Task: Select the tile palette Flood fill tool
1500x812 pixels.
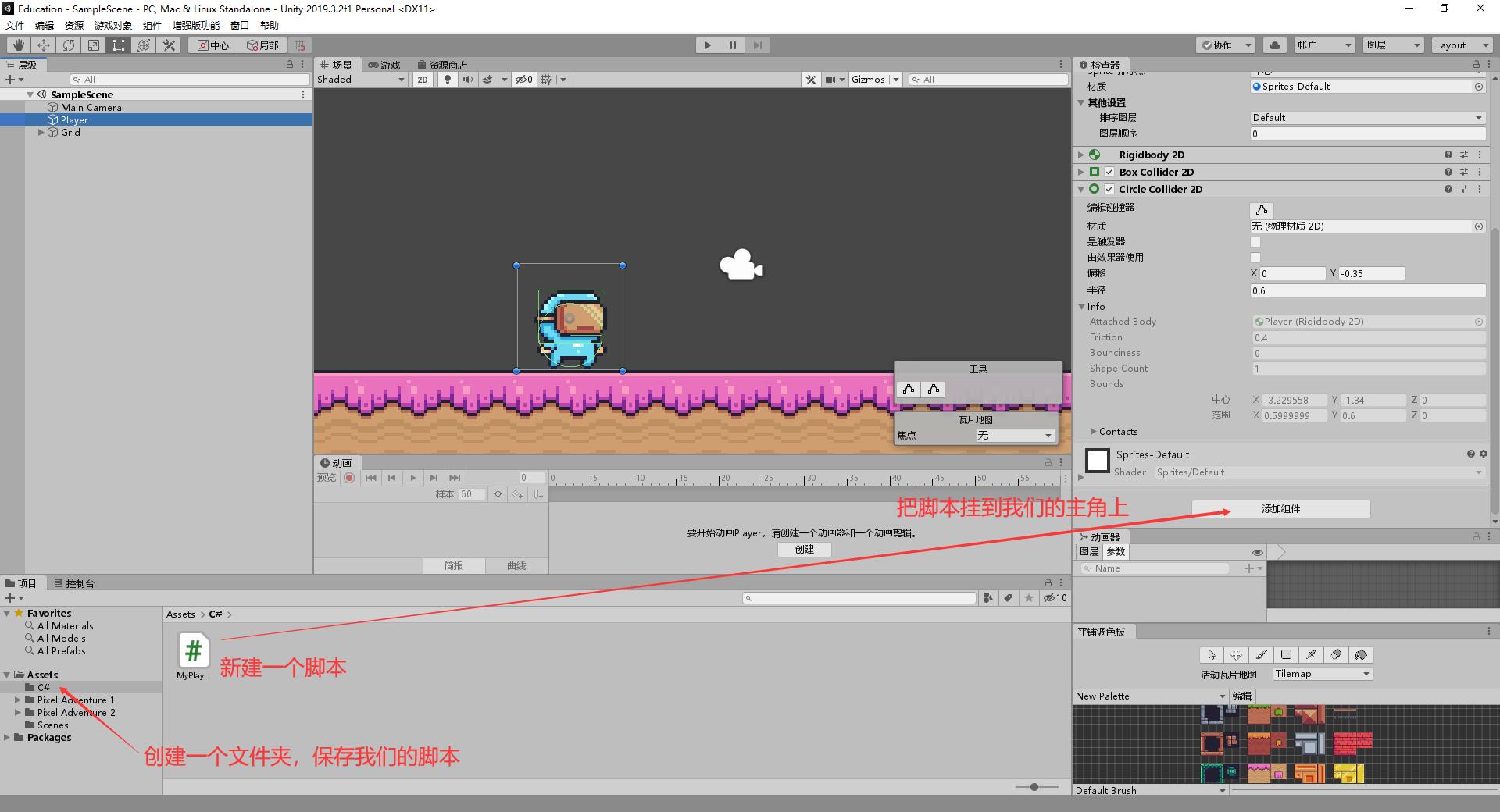Action: click(1361, 655)
